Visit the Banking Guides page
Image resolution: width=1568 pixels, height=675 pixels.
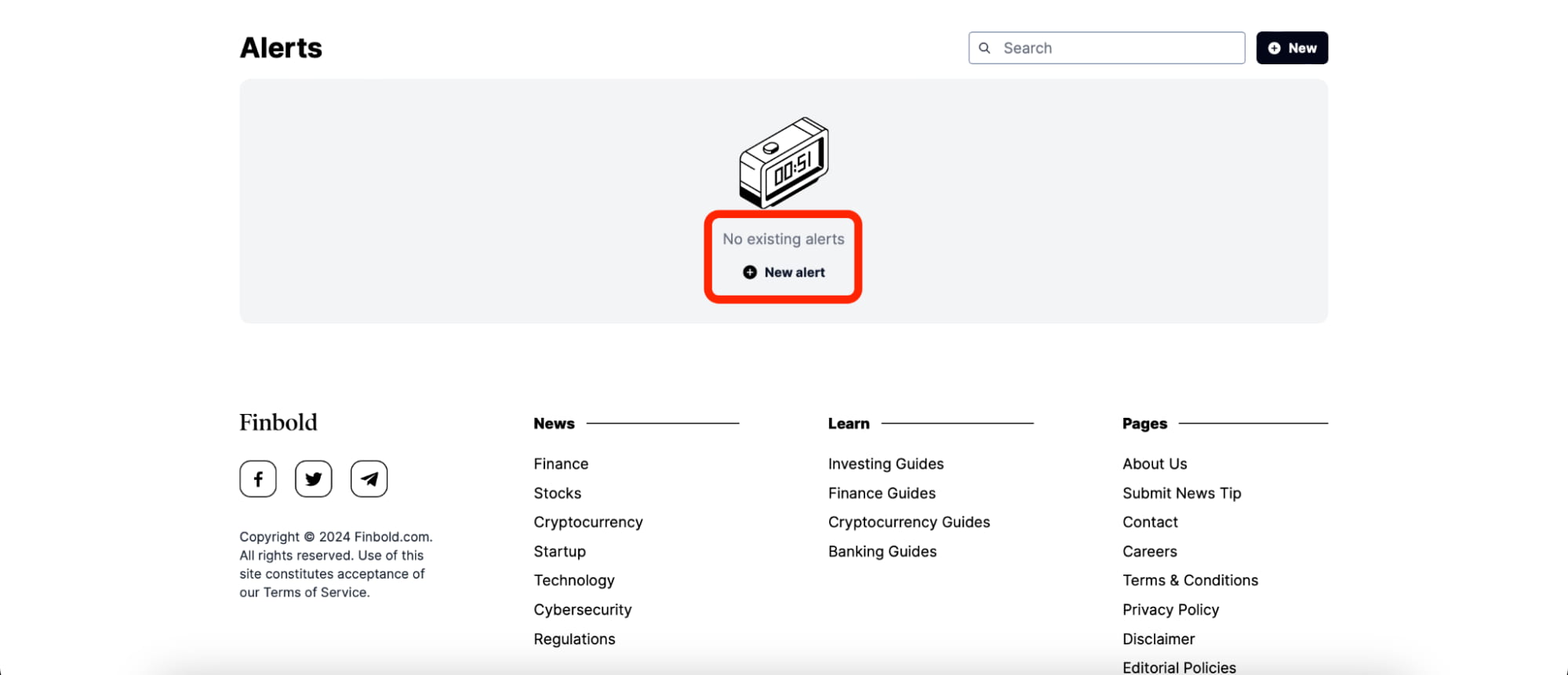pyautogui.click(x=882, y=551)
